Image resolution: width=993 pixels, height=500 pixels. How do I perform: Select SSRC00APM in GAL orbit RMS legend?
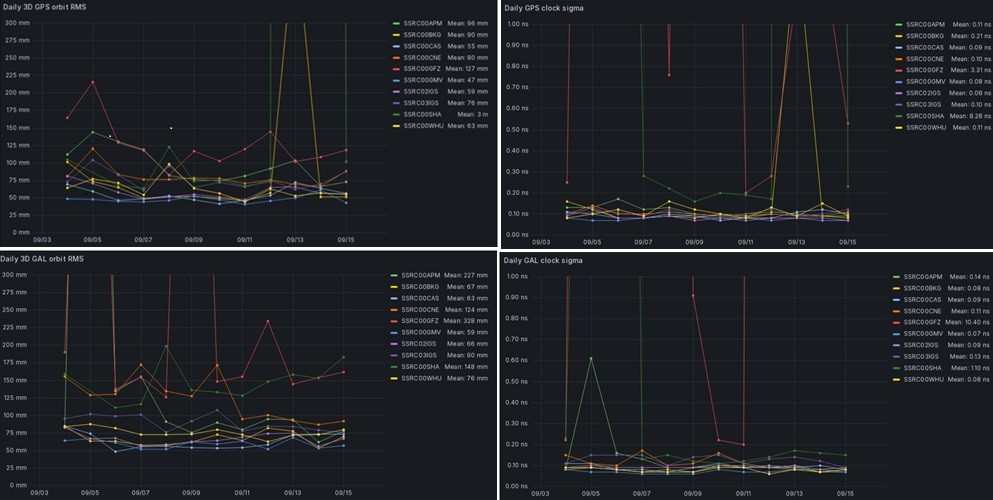pyautogui.click(x=422, y=276)
